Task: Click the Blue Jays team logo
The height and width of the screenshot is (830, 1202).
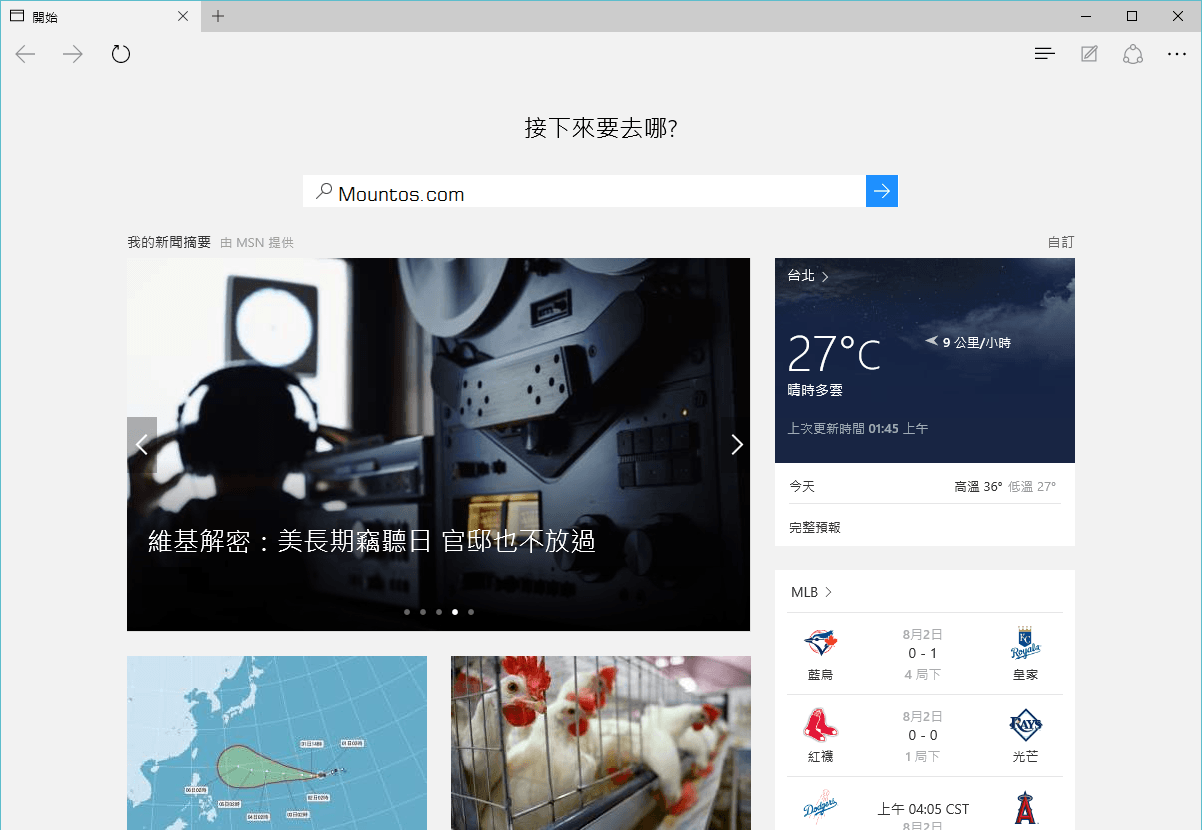Action: pyautogui.click(x=820, y=643)
